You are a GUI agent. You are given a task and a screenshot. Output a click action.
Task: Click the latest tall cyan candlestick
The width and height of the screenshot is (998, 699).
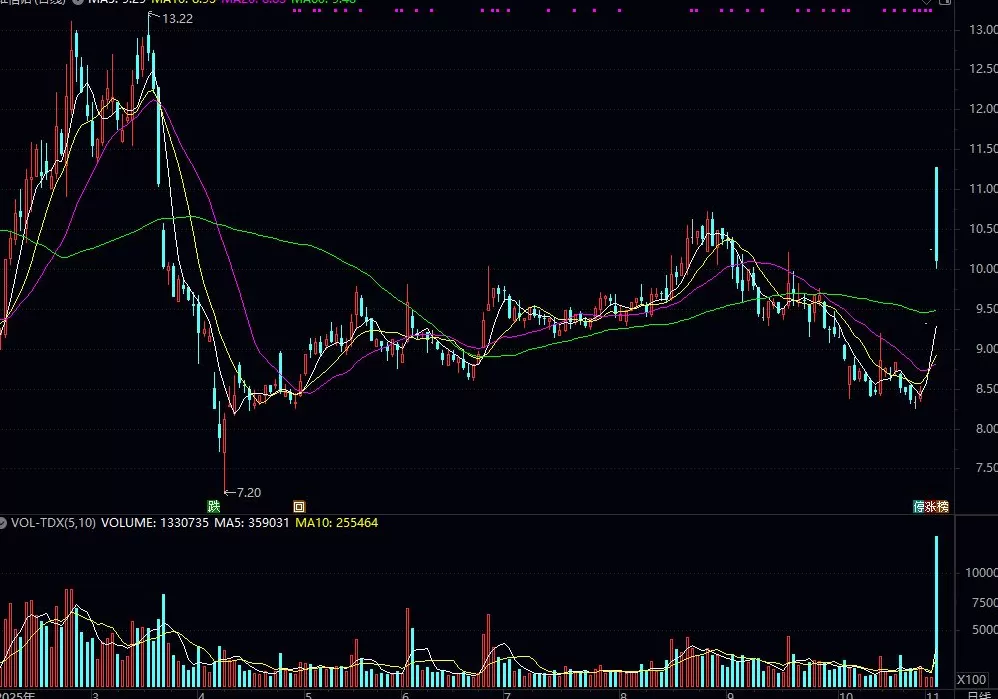point(936,215)
